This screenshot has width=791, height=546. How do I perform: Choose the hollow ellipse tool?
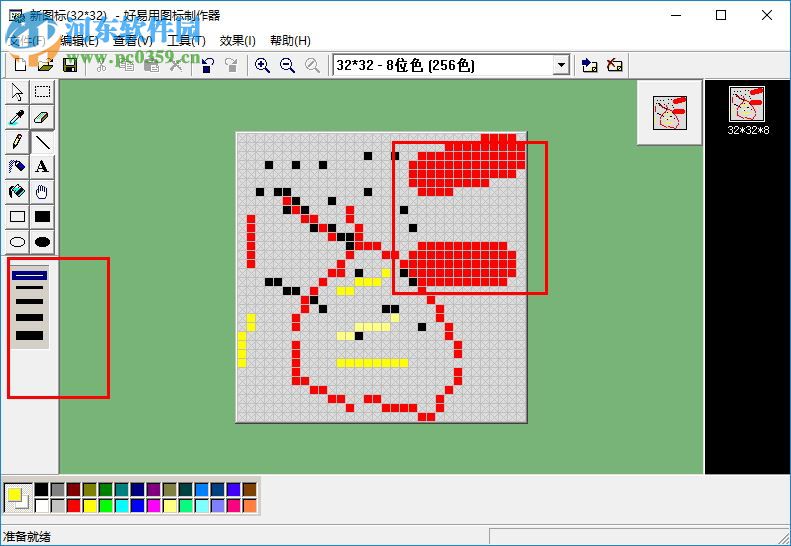tap(17, 242)
